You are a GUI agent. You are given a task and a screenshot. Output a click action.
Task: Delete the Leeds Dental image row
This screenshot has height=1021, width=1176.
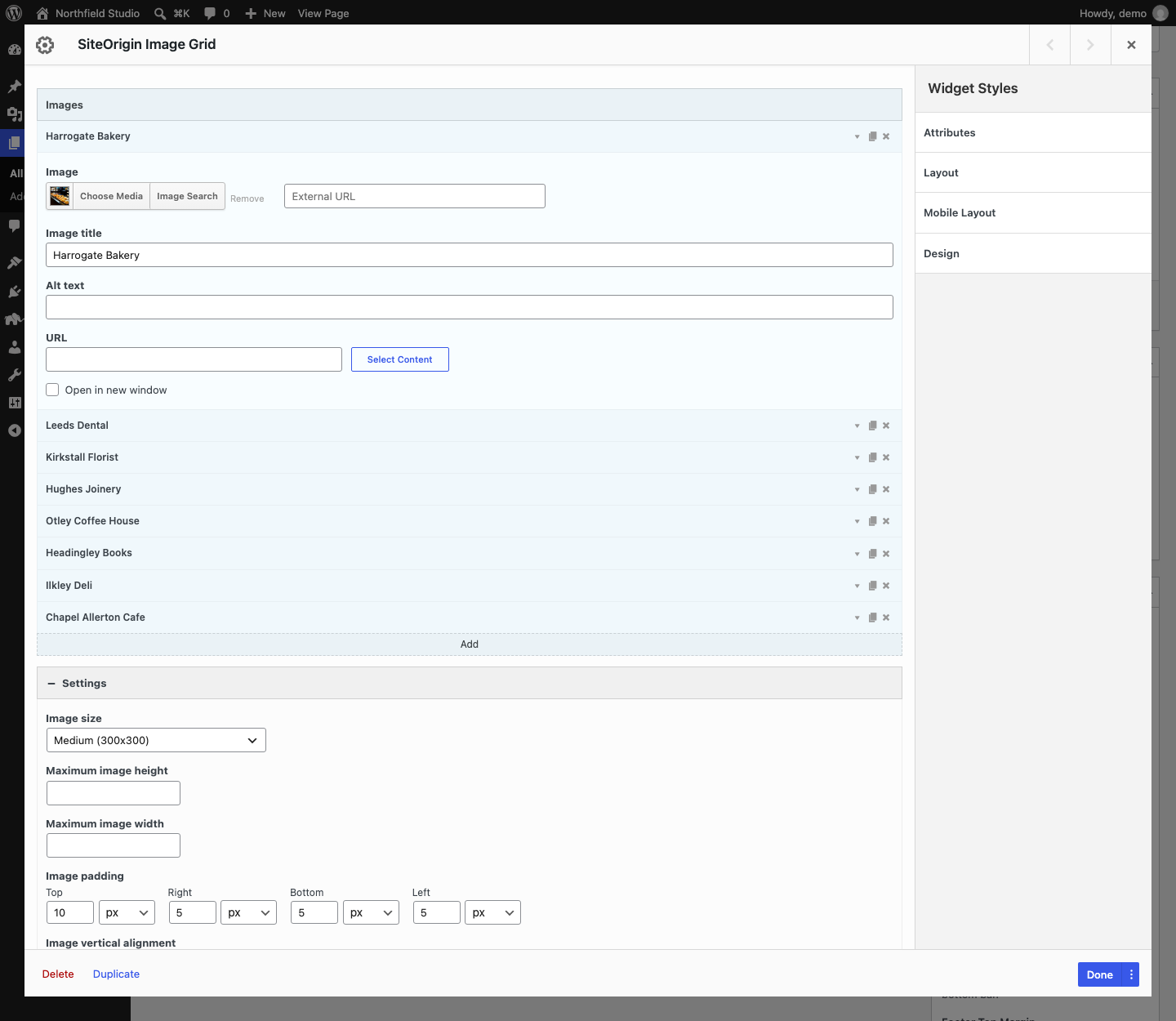click(x=886, y=426)
